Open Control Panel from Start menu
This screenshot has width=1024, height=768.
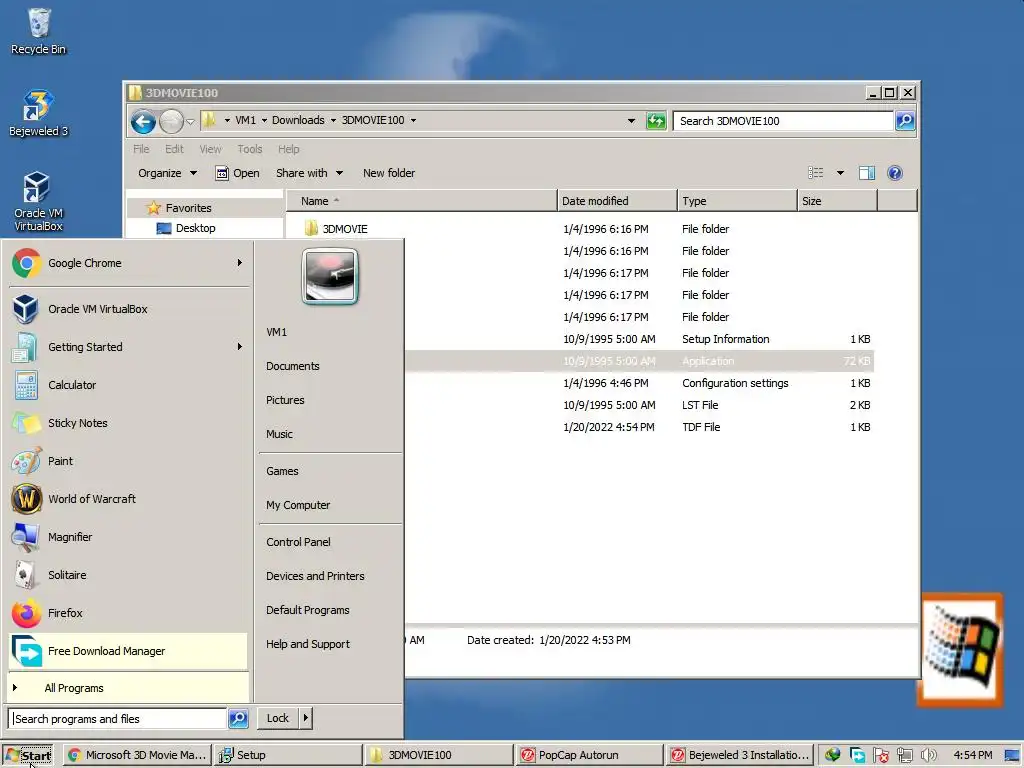coord(298,542)
